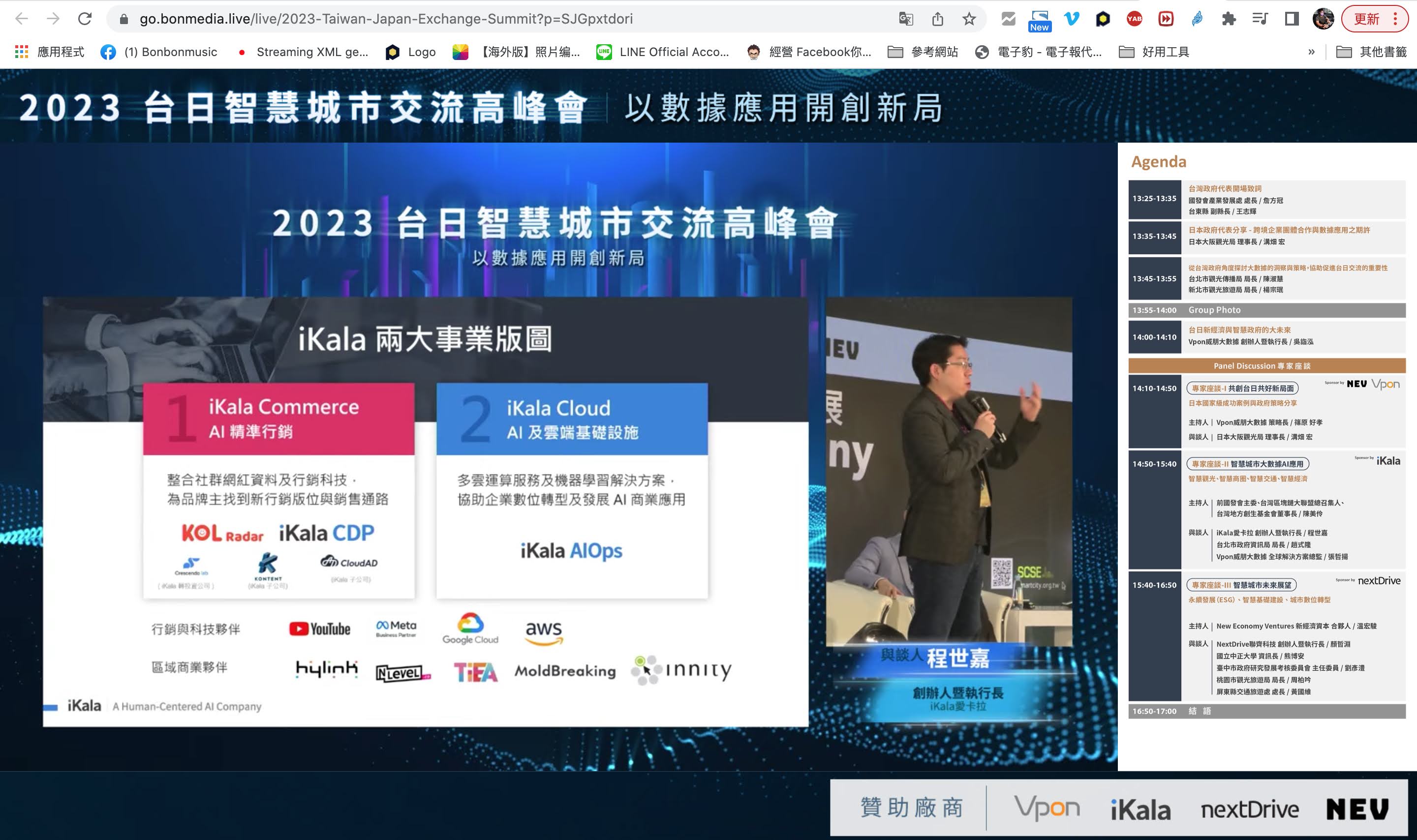Image resolution: width=1417 pixels, height=840 pixels.
Task: Show hidden bookmarks with the » chevron
Action: tap(1311, 52)
